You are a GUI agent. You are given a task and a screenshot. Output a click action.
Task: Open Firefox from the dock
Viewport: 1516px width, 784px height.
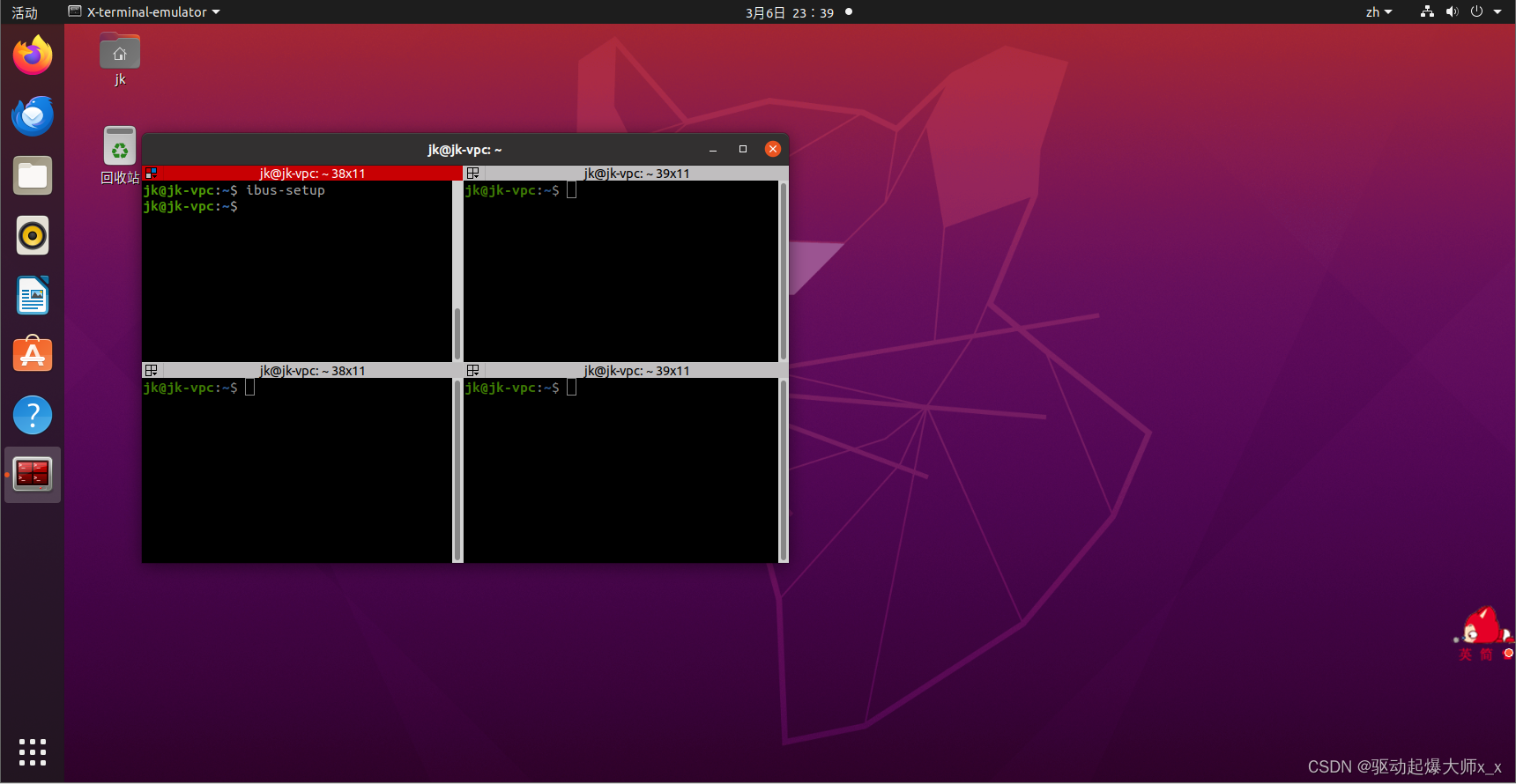coord(33,55)
